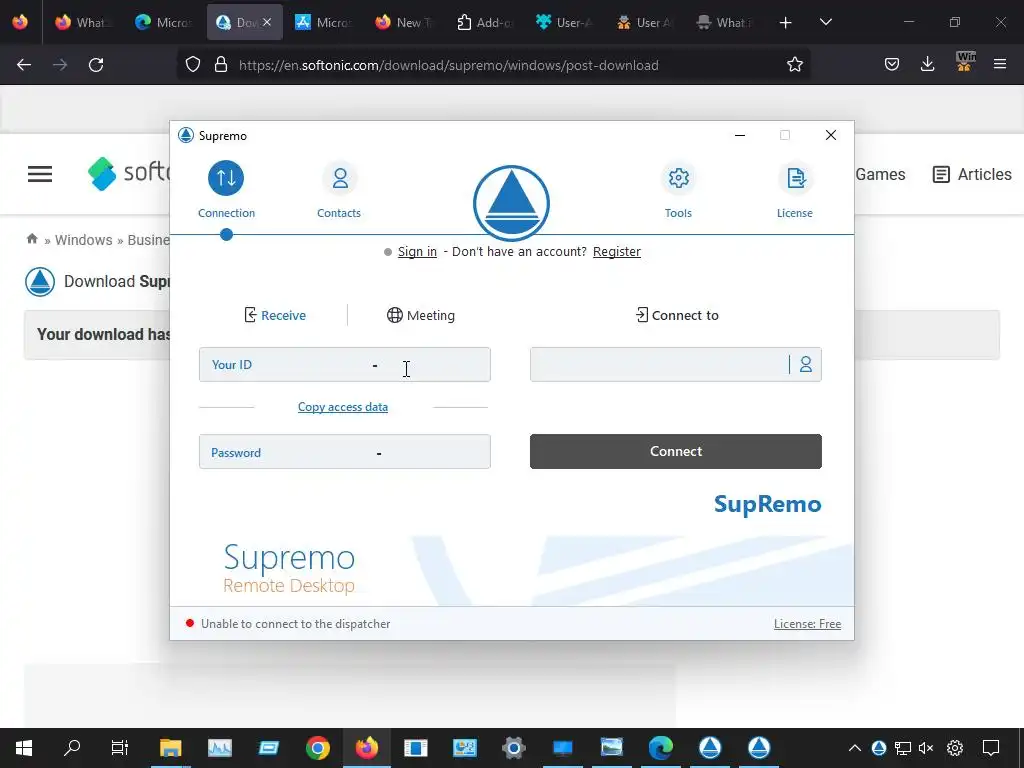
Task: Click 'Unable to connect to the dispatcher' status
Action: click(295, 624)
